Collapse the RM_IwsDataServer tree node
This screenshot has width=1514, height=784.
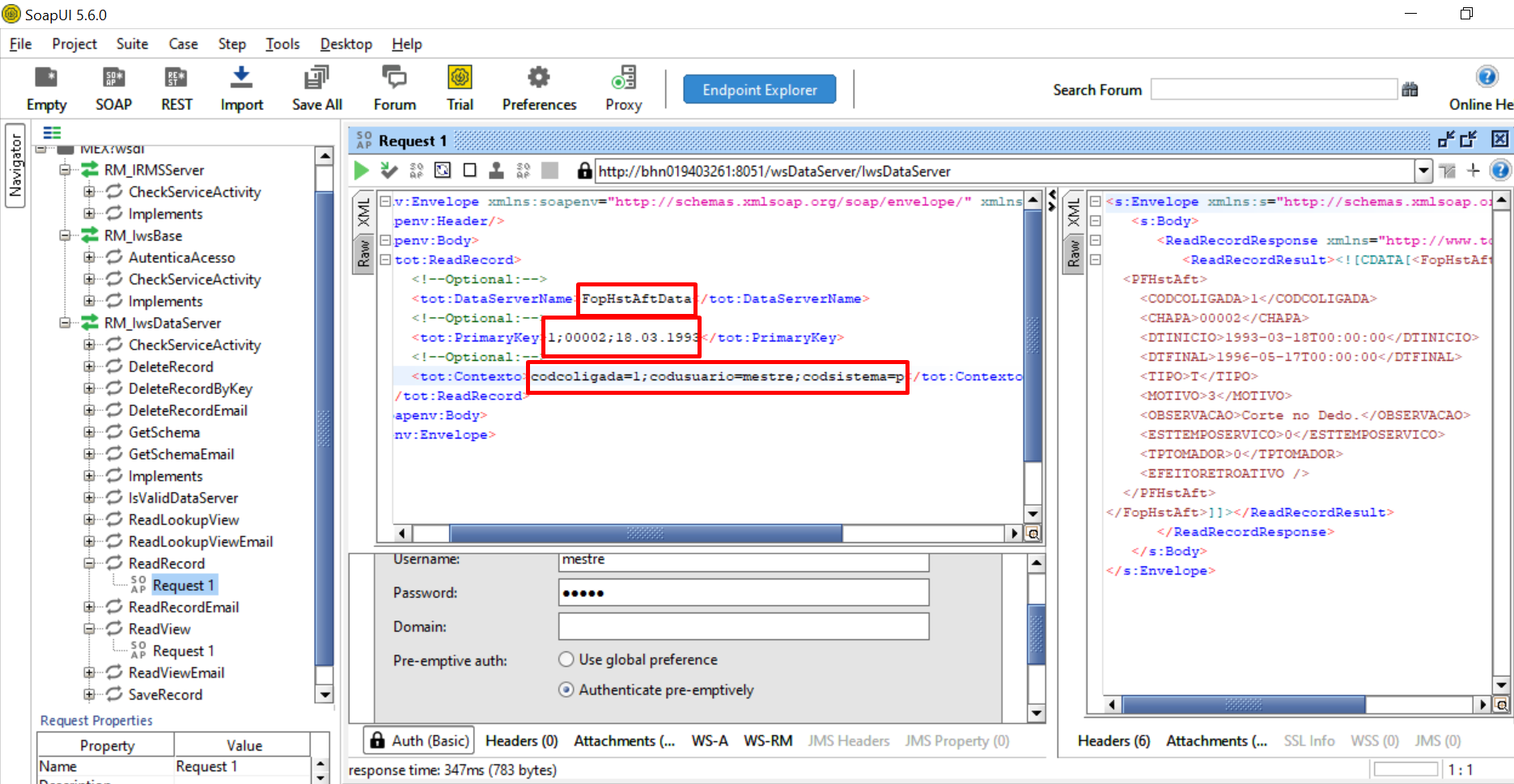(x=65, y=323)
